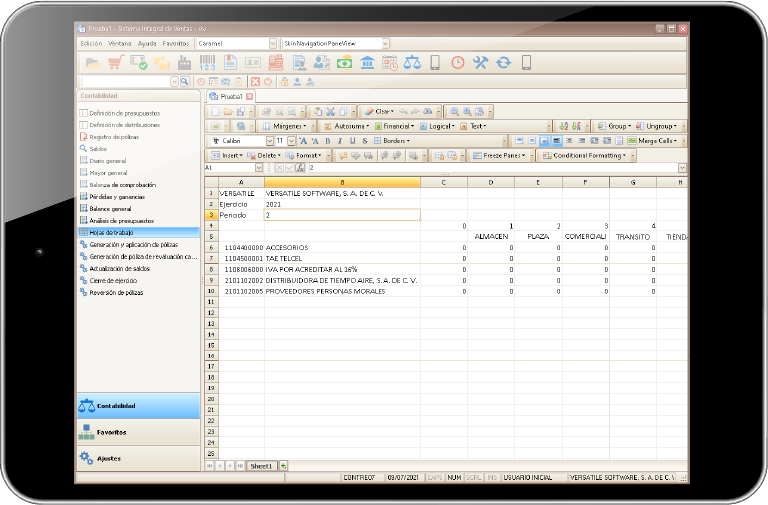Open the Edición menu
768x505 pixels.
pos(92,44)
